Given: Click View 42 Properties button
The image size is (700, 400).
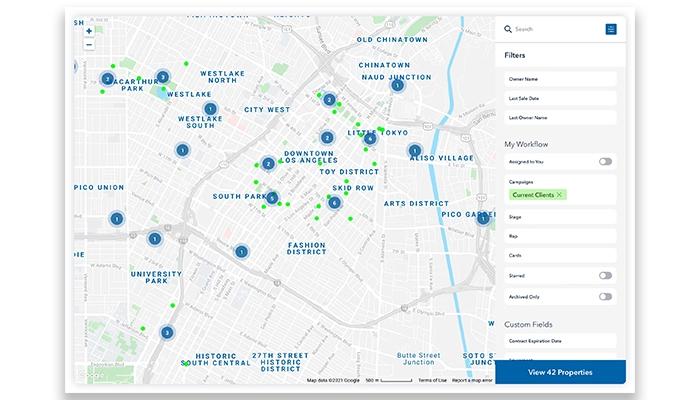Looking at the screenshot, I should pyautogui.click(x=560, y=372).
